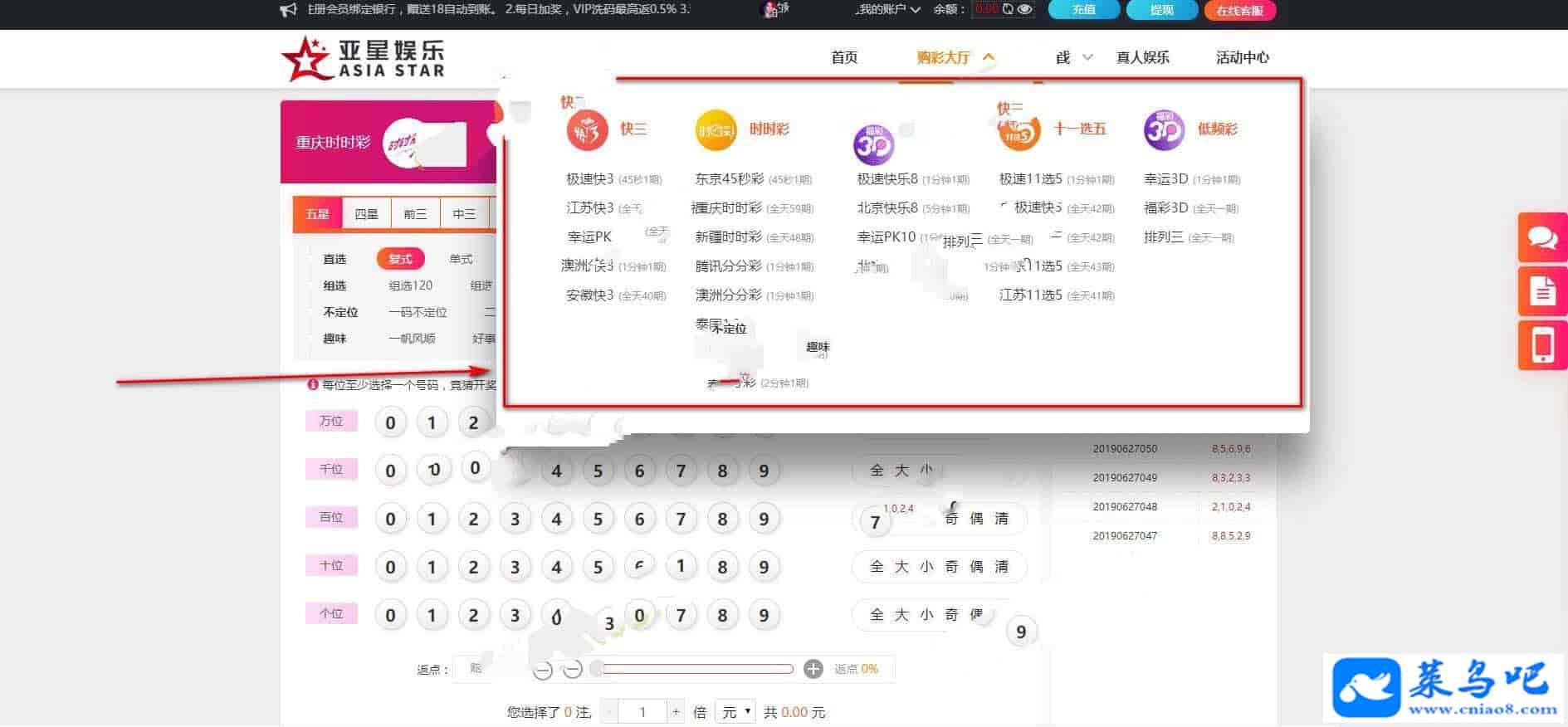Click the 十一选五 category icon

click(x=1019, y=131)
